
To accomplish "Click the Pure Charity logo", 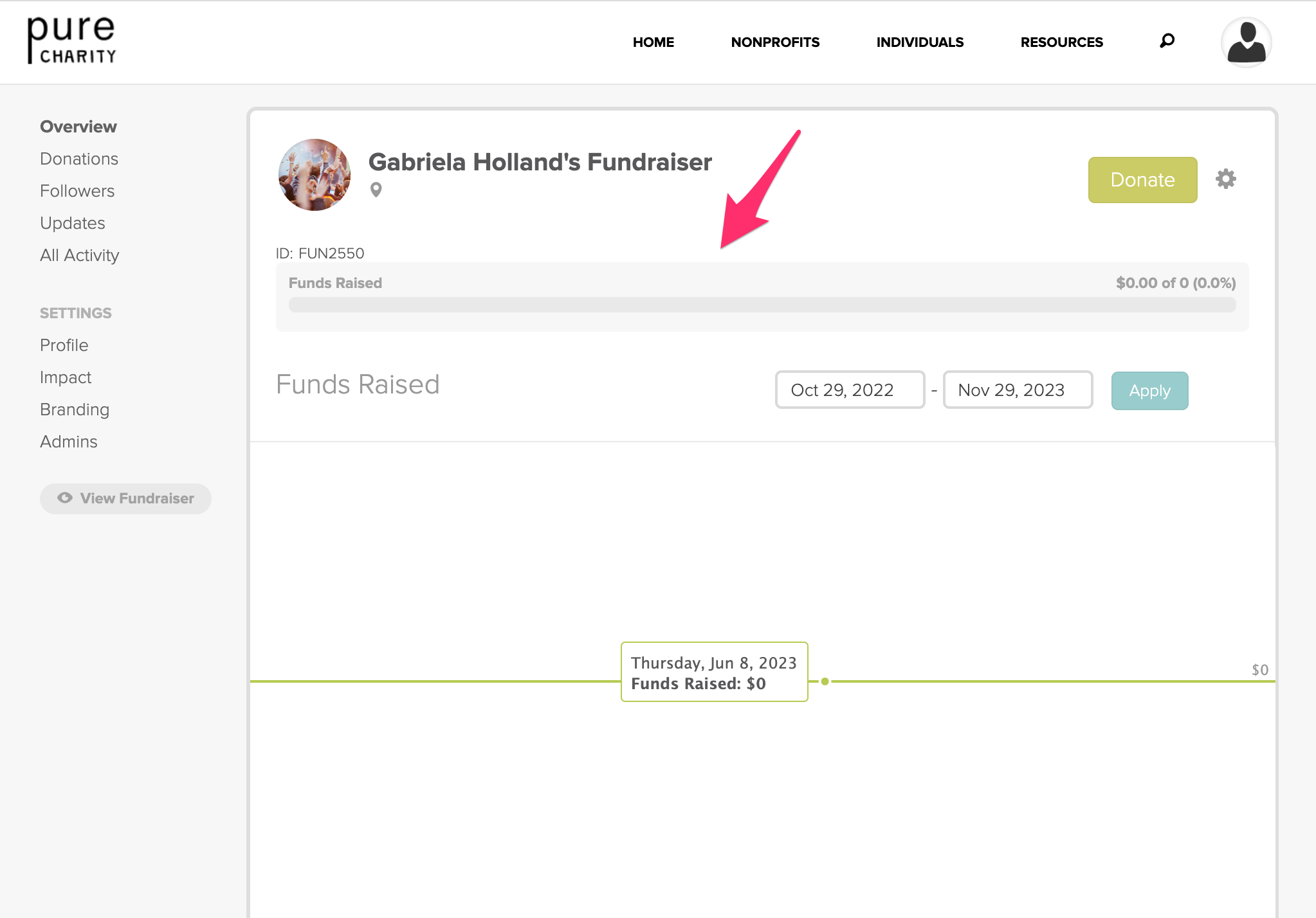I will pos(71,41).
